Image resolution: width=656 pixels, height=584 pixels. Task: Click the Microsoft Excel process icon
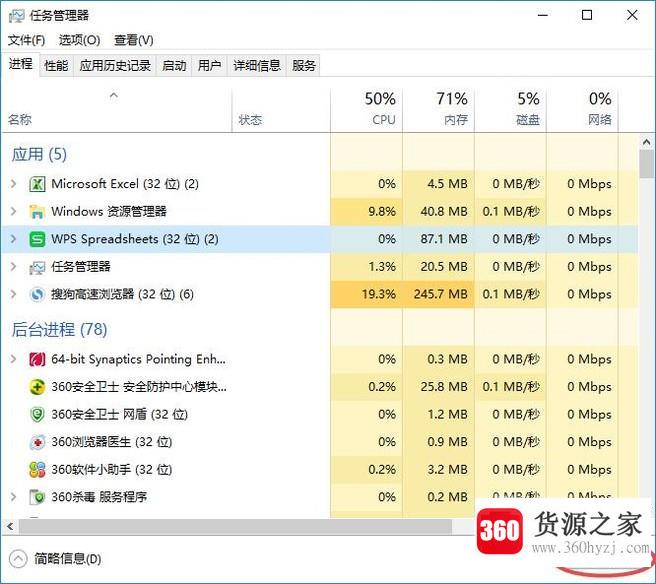(x=37, y=184)
